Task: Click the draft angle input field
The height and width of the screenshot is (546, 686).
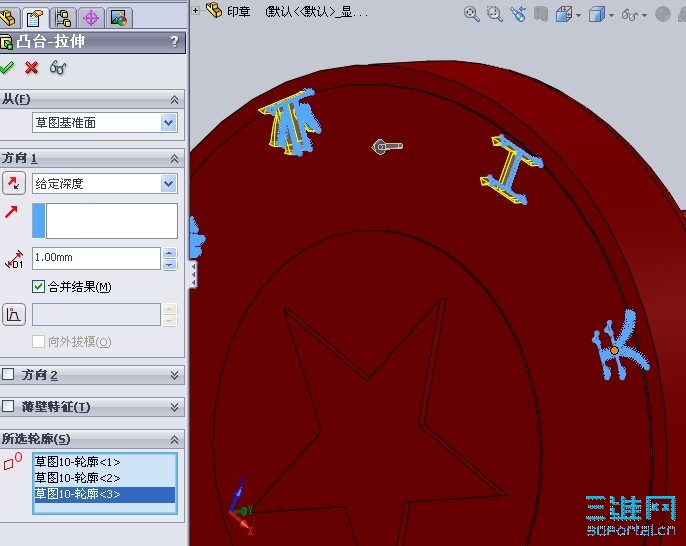Action: click(x=96, y=315)
